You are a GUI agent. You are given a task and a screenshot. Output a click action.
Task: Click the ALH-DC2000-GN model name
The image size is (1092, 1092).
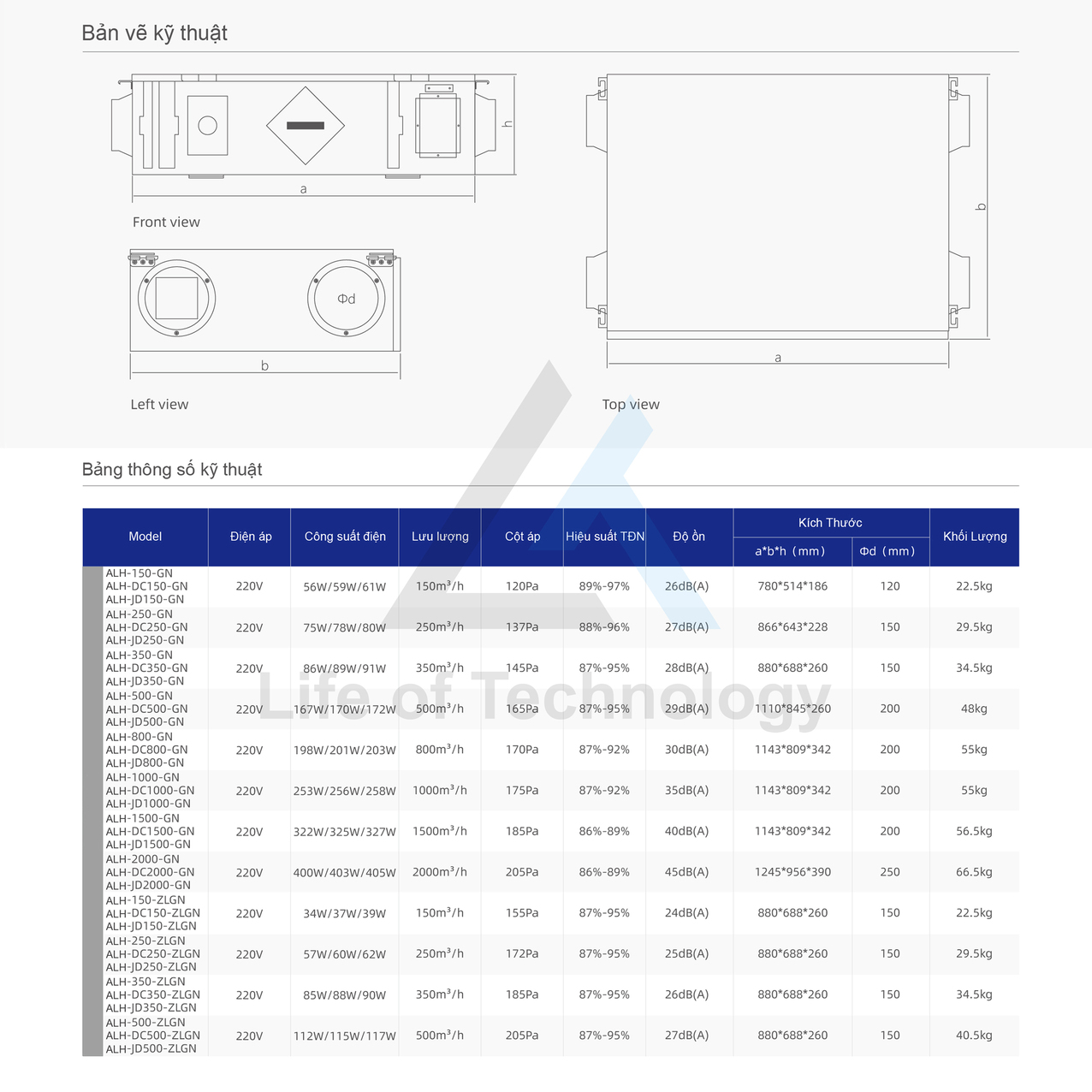pyautogui.click(x=150, y=872)
